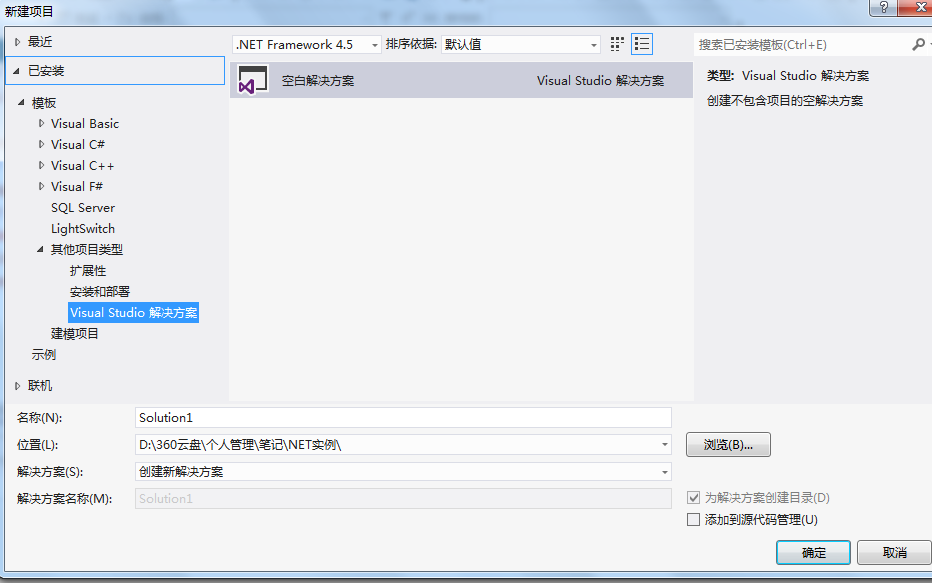
Task: Click disabled 解决方案名称 field
Action: click(403, 498)
